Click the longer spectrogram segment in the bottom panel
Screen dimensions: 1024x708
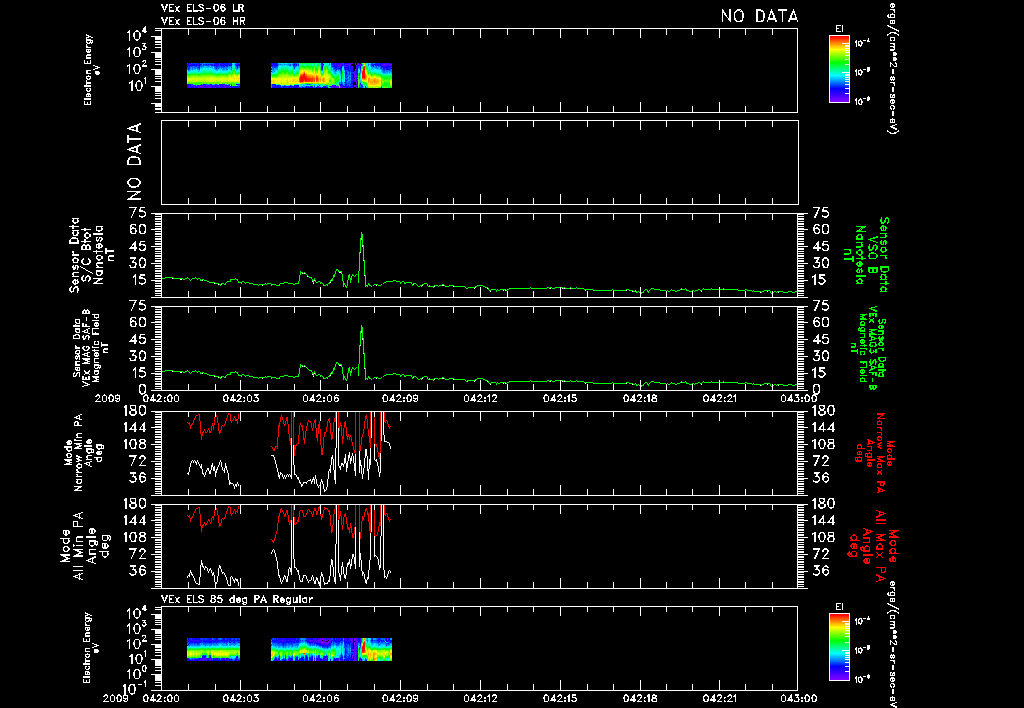point(331,649)
